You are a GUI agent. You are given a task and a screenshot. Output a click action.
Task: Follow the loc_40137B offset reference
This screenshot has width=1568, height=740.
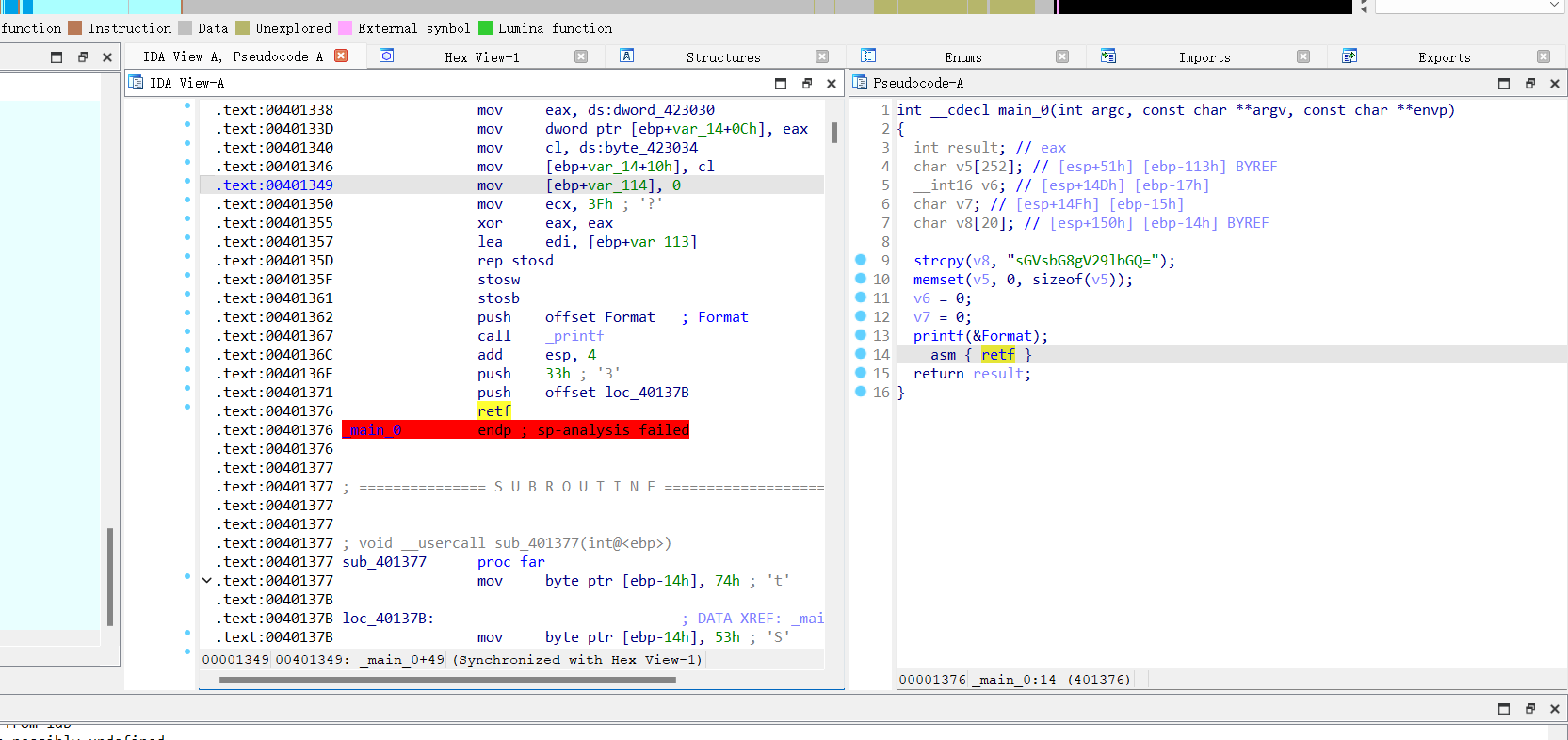point(647,393)
